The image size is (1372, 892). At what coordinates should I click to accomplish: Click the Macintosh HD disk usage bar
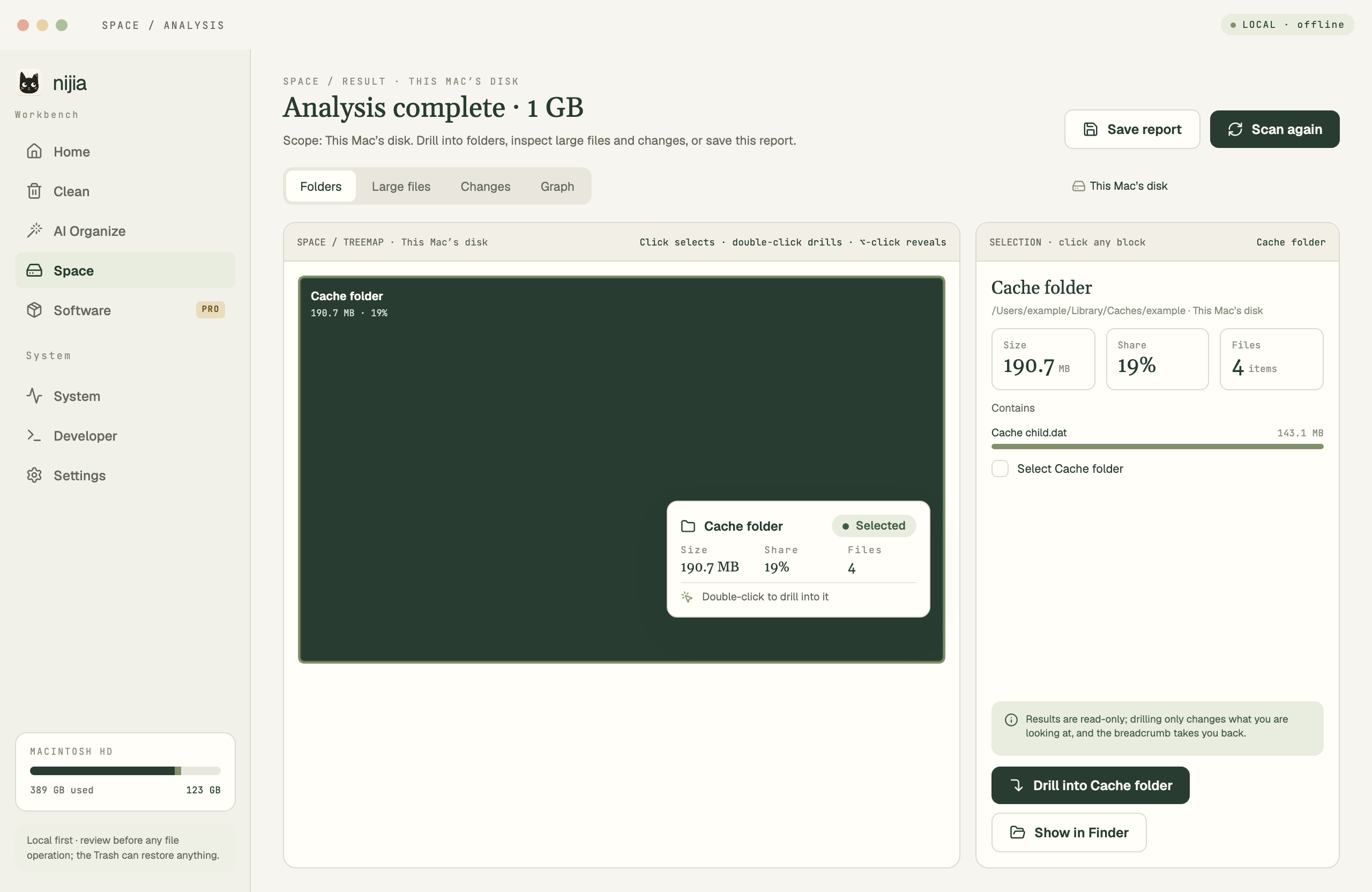(x=125, y=771)
